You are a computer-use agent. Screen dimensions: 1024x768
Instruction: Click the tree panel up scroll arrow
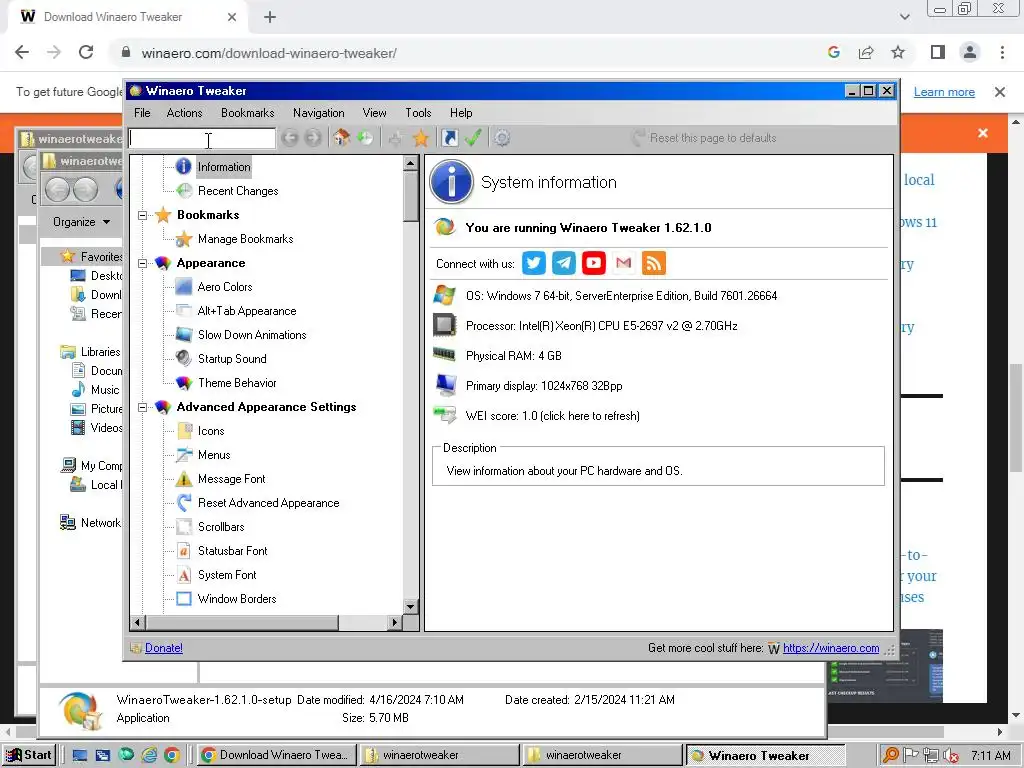click(410, 163)
